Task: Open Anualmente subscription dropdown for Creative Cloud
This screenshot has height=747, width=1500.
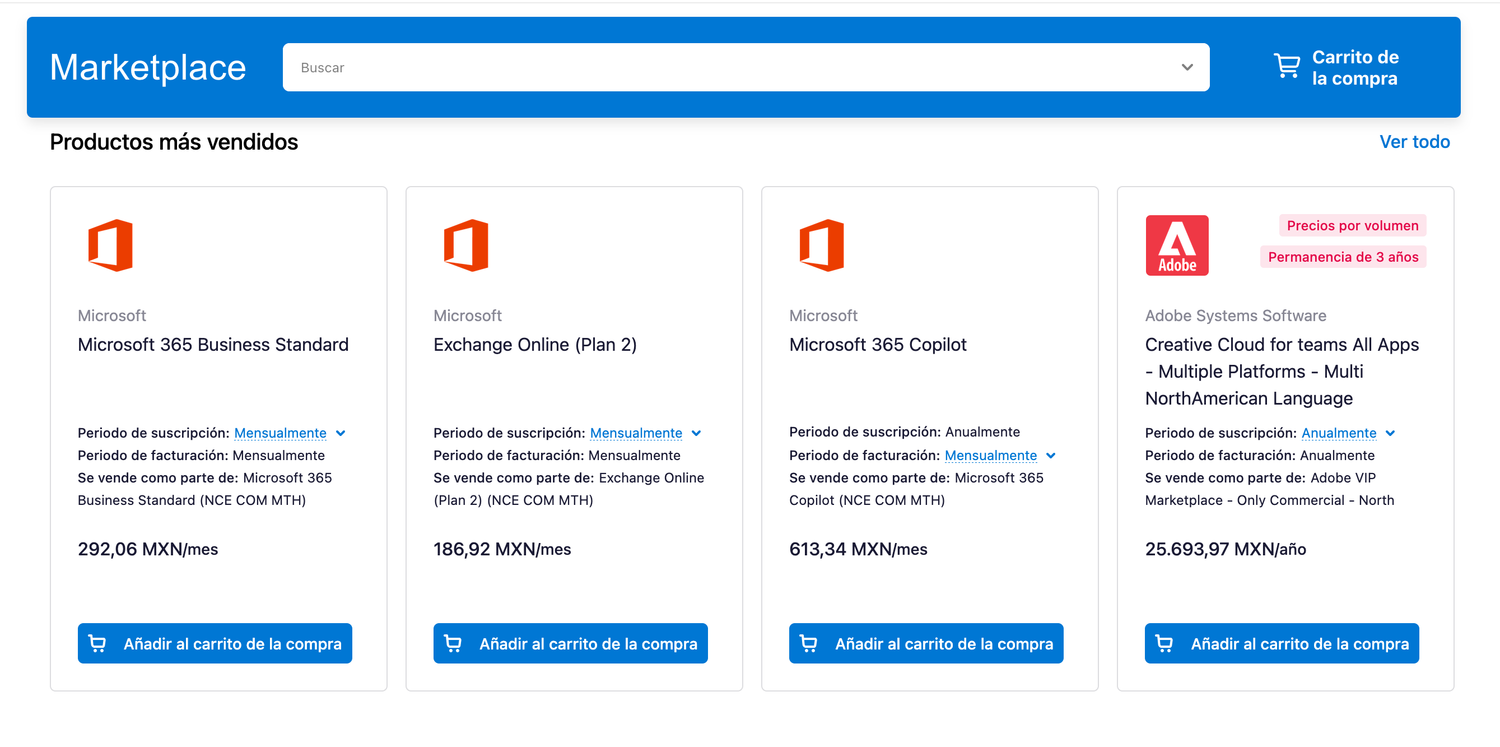Action: 1348,433
